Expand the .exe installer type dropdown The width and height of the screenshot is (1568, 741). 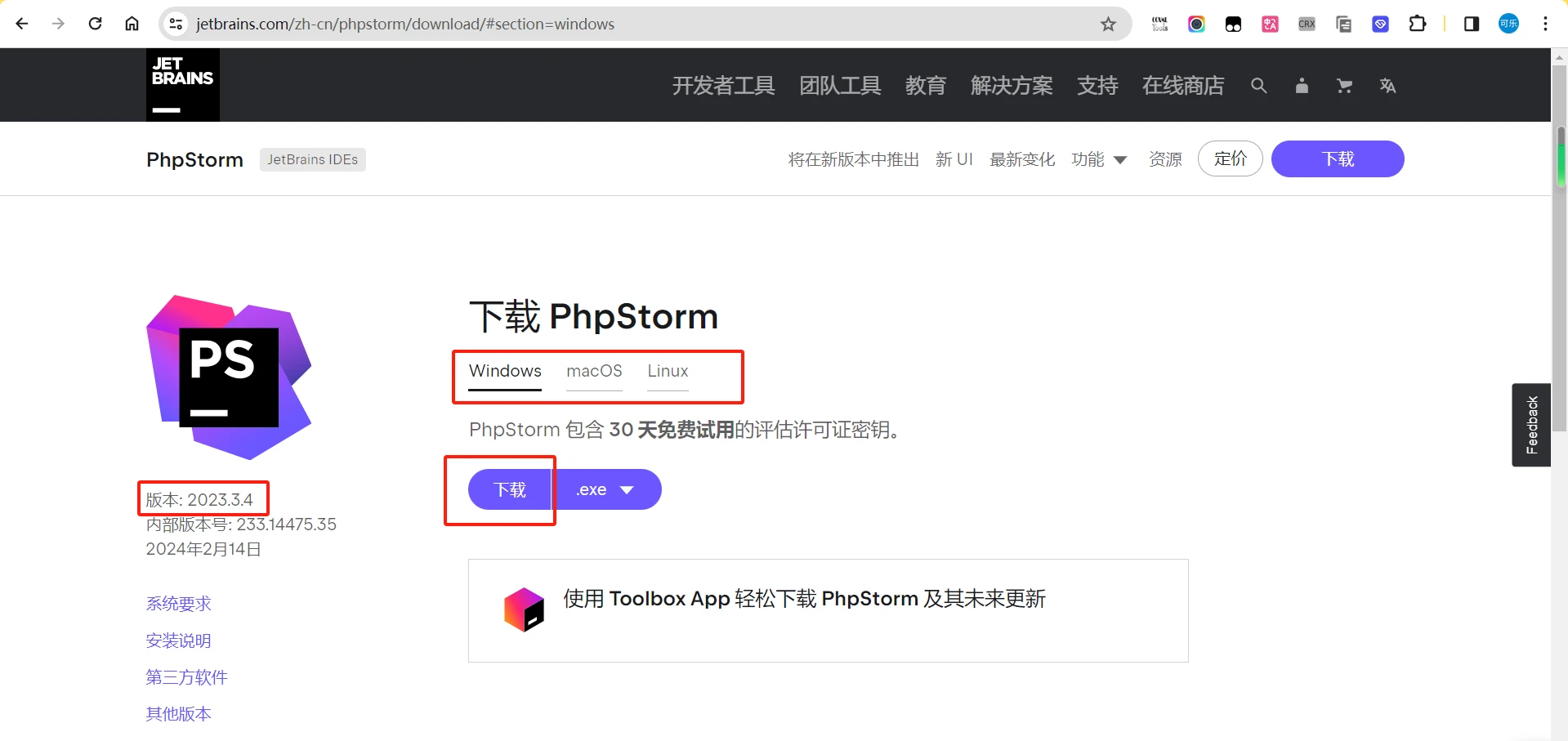[x=608, y=489]
